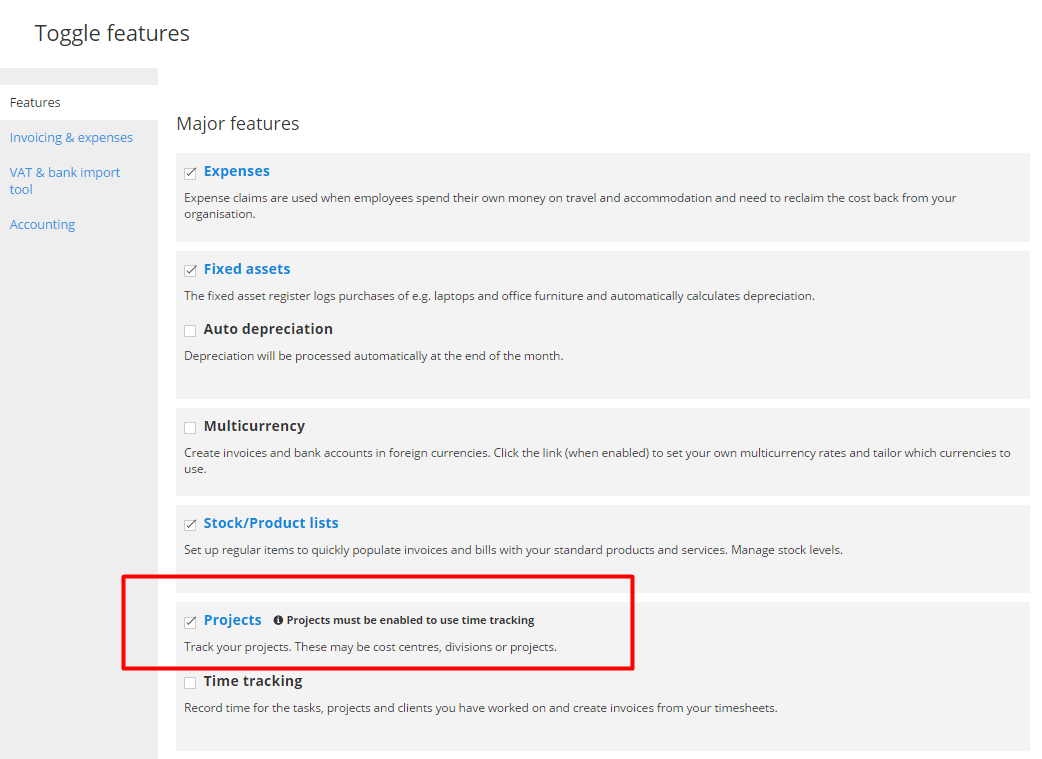Uncheck the Stock/Product lists checkbox
This screenshot has height=759, width=1042.
(190, 524)
